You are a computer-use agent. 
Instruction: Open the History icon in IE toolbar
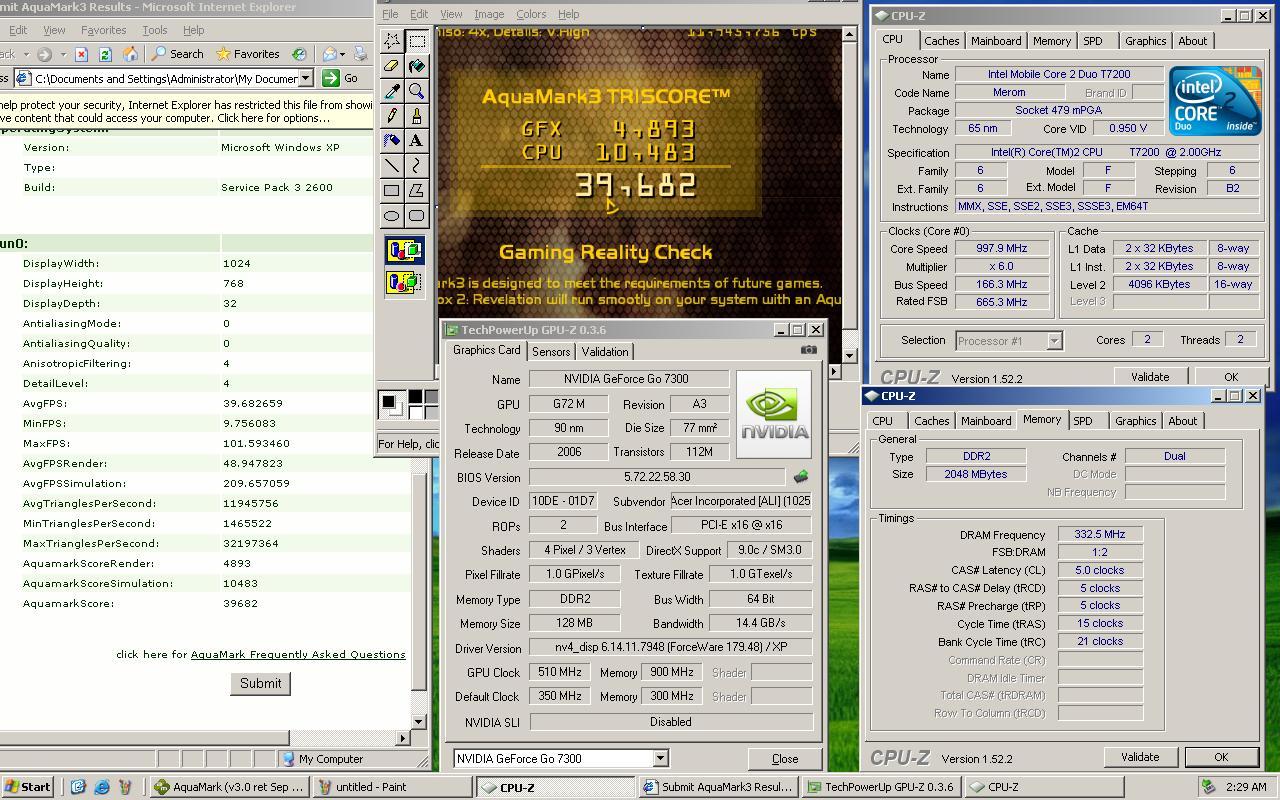coord(299,54)
